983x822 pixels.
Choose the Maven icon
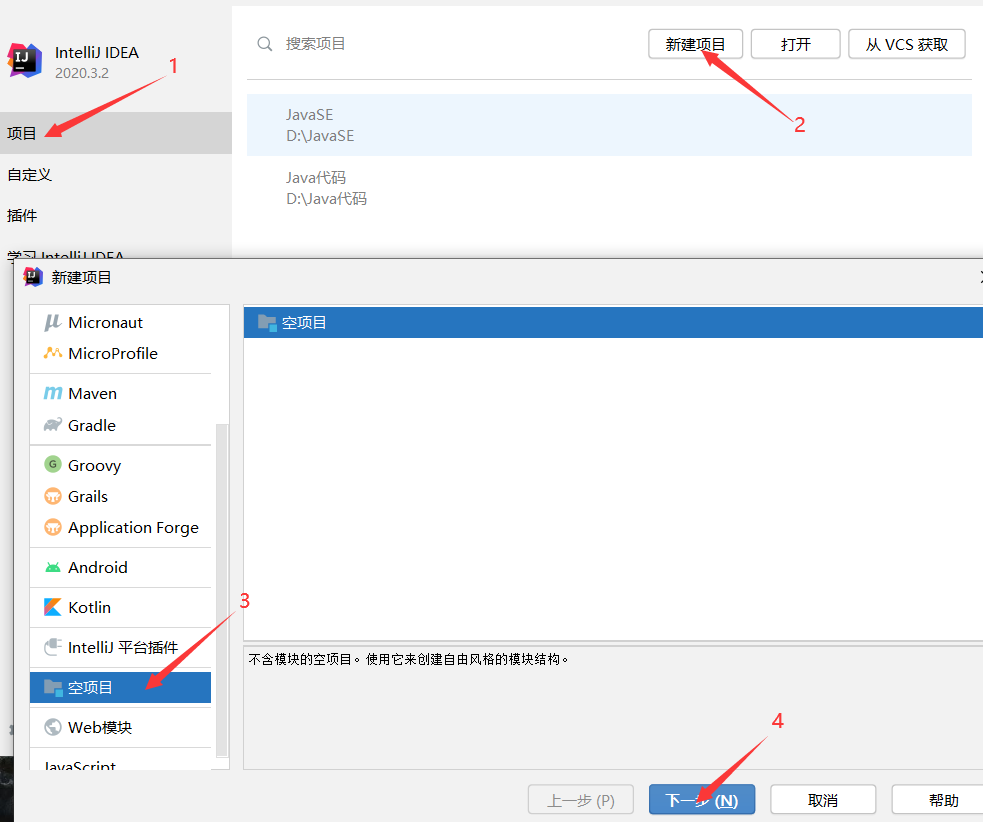(x=53, y=393)
